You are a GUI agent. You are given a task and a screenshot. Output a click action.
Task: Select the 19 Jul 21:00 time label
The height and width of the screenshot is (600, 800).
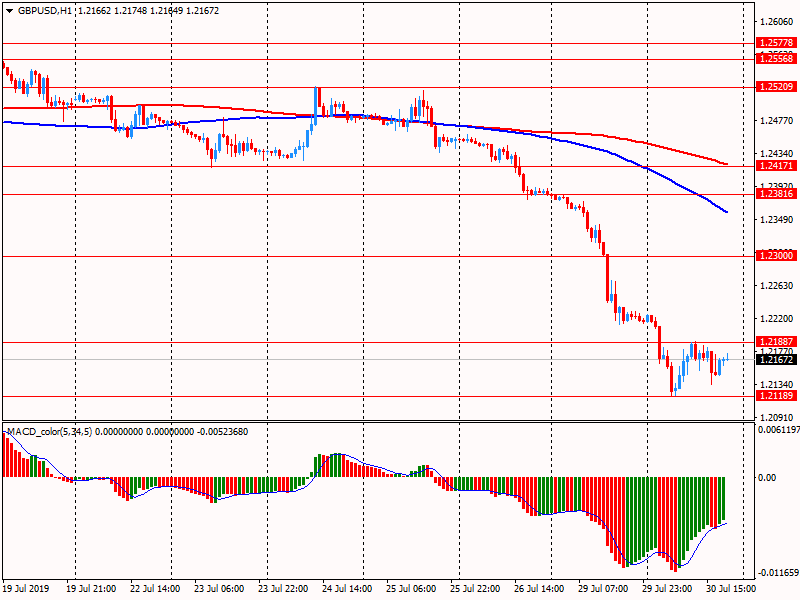click(91, 589)
